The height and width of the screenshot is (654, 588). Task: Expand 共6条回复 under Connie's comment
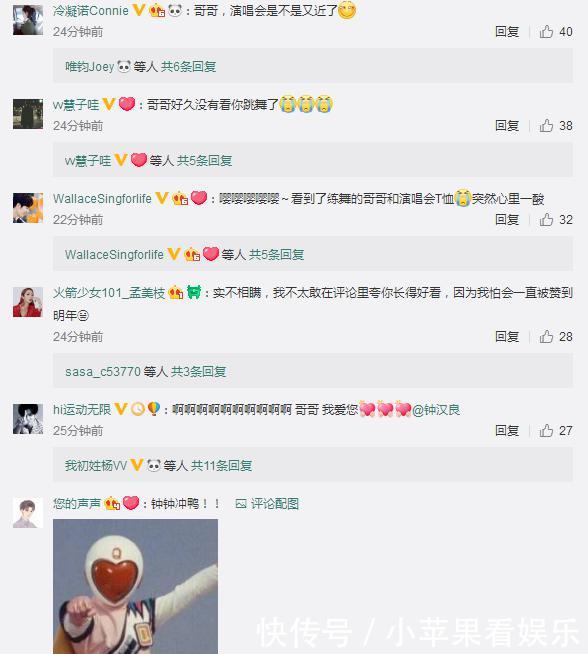[188, 66]
